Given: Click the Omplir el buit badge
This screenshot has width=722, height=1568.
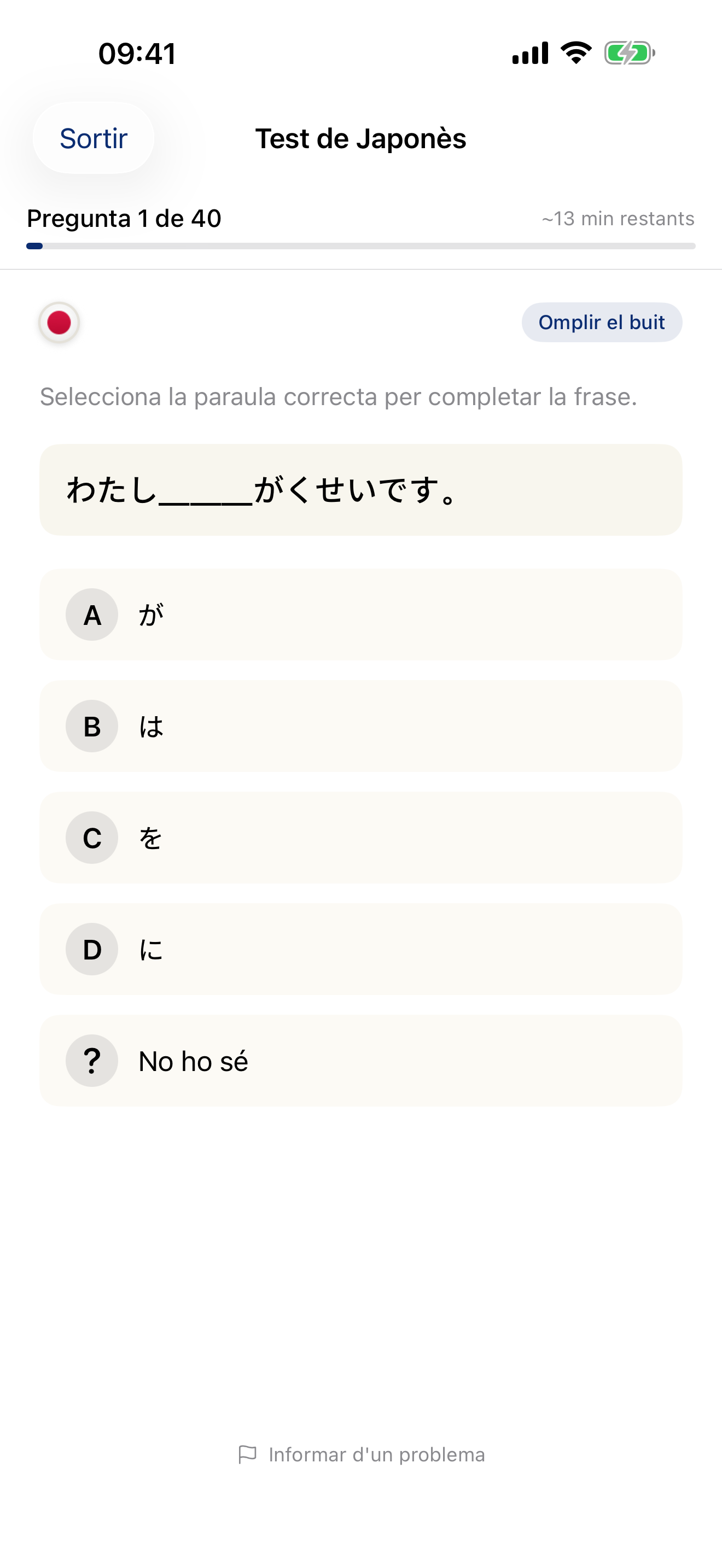Looking at the screenshot, I should coord(601,323).
